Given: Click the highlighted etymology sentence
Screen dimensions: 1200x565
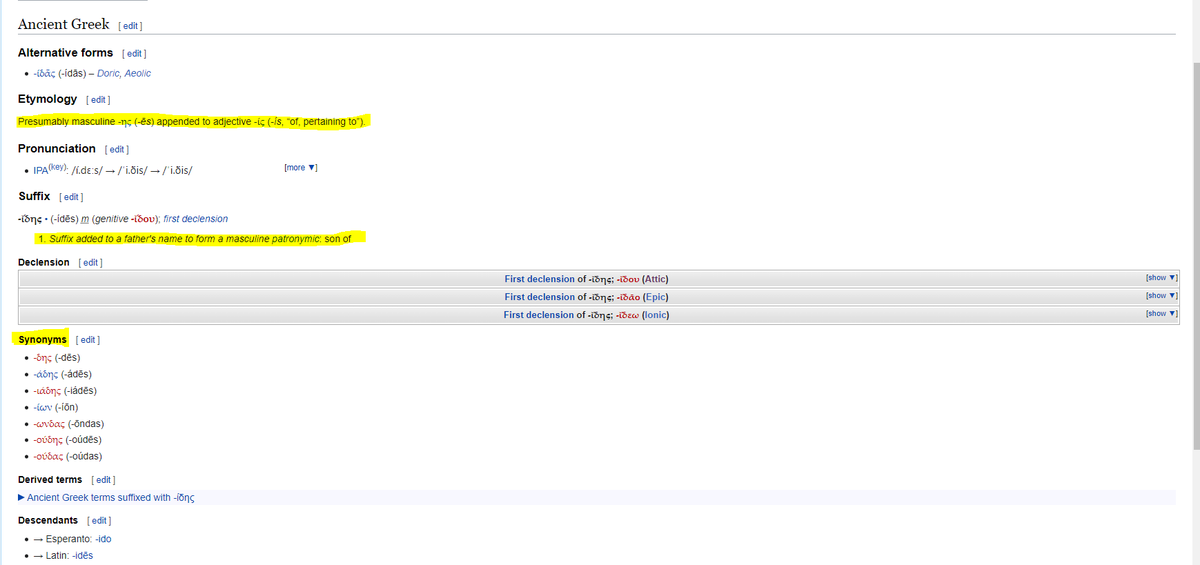Looking at the screenshot, I should [x=194, y=121].
